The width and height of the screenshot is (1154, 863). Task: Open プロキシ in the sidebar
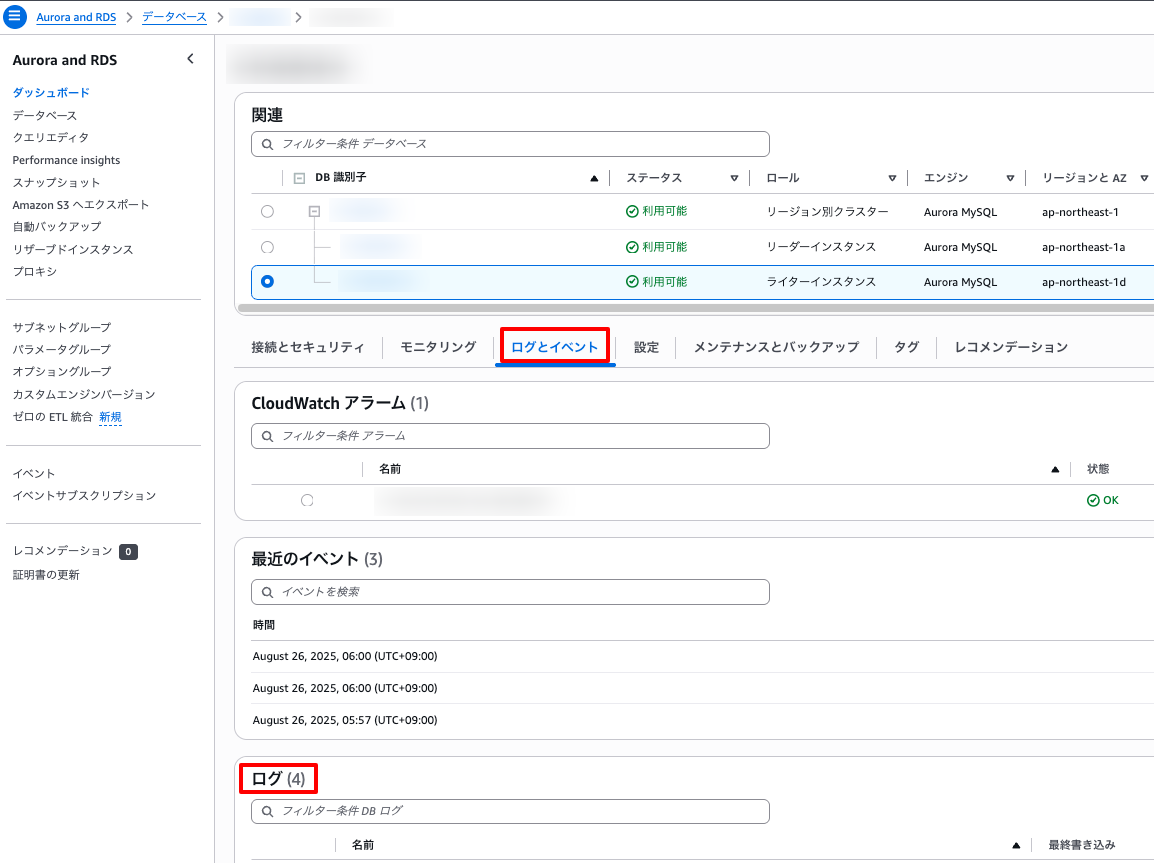point(35,271)
